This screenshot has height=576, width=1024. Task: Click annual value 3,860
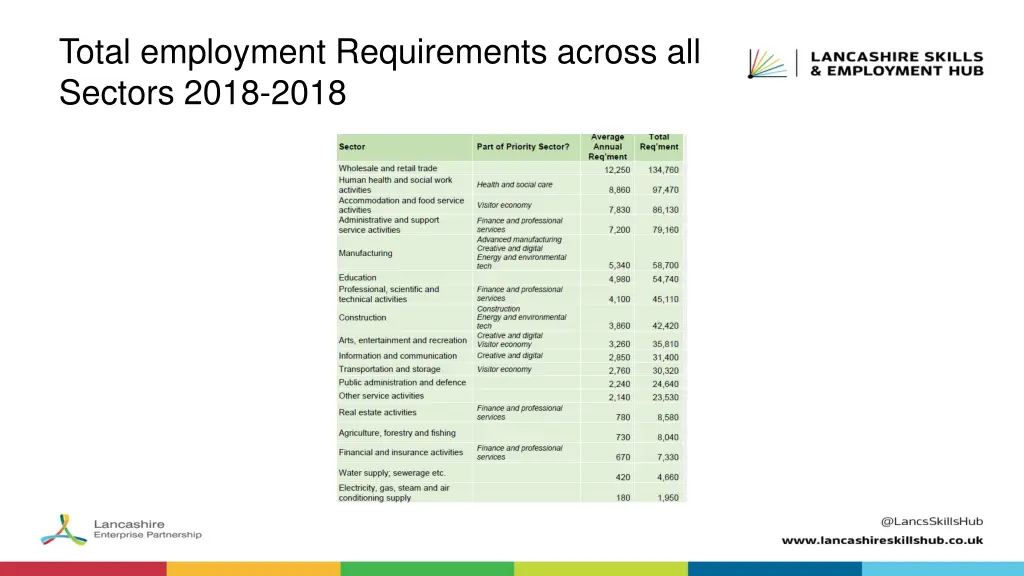coord(620,326)
